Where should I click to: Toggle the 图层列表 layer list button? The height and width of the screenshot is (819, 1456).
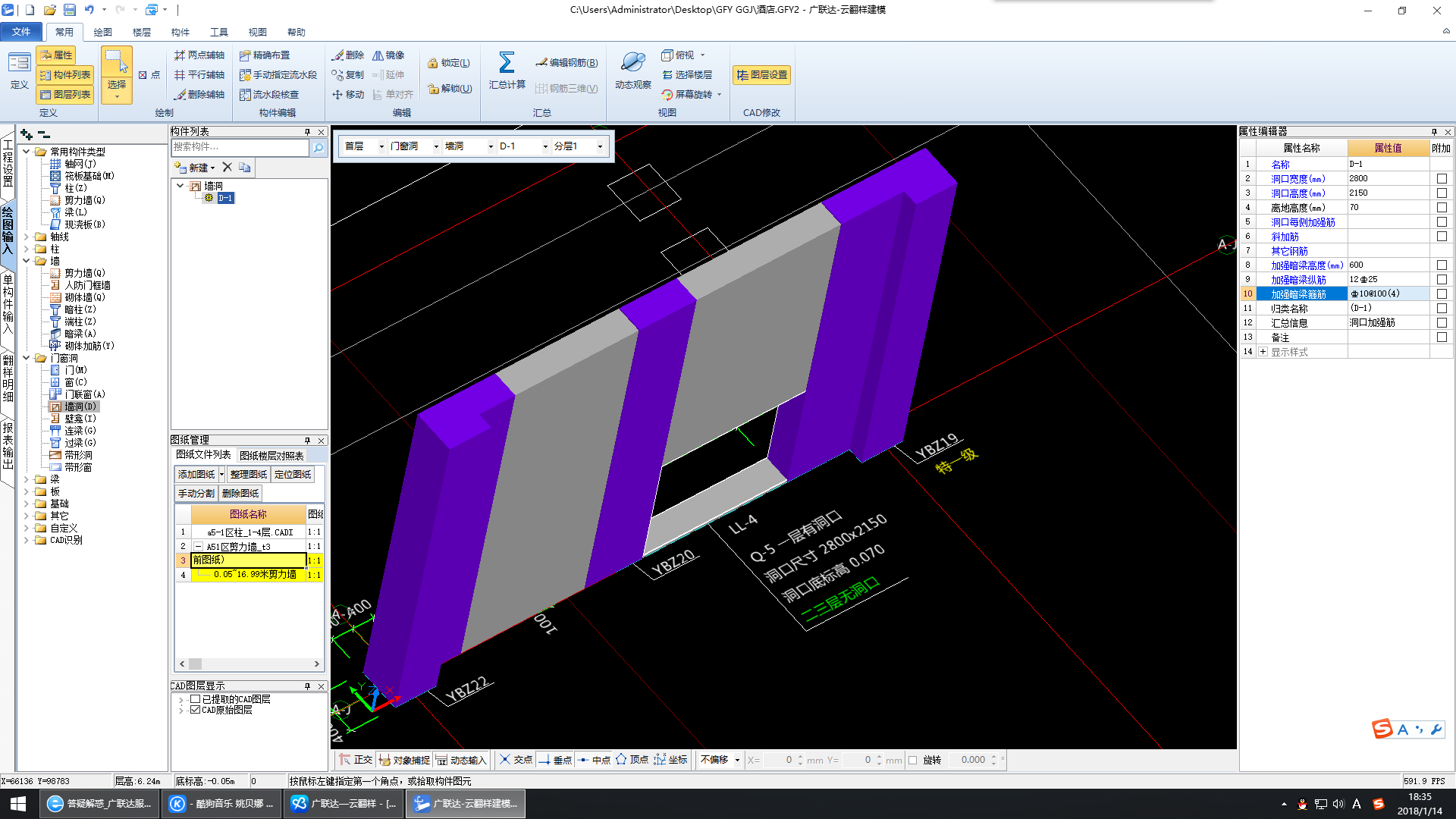[x=65, y=95]
